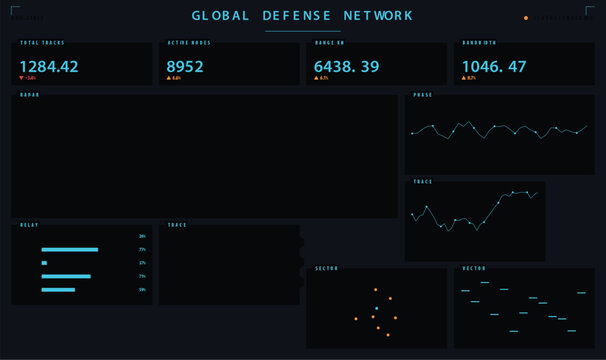Click the Relay panel label
606x360 pixels.
29,225
